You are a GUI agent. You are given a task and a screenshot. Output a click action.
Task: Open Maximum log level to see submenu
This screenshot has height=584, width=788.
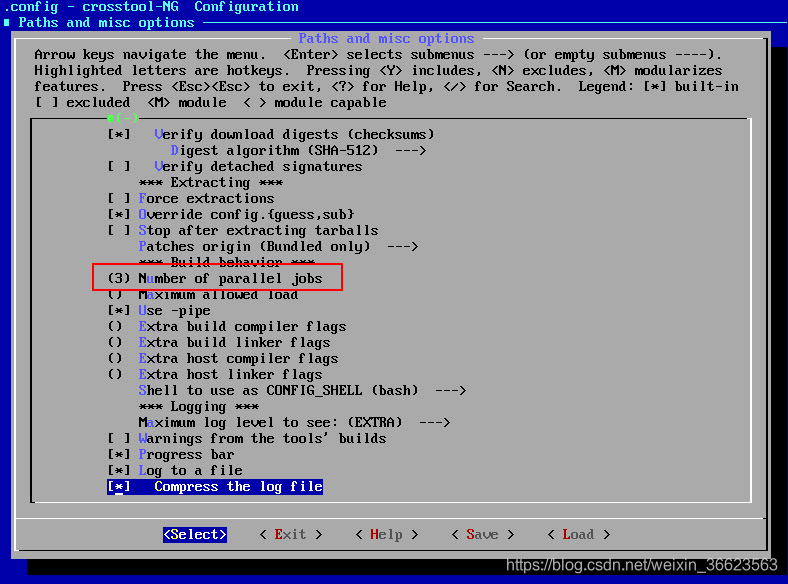[294, 423]
